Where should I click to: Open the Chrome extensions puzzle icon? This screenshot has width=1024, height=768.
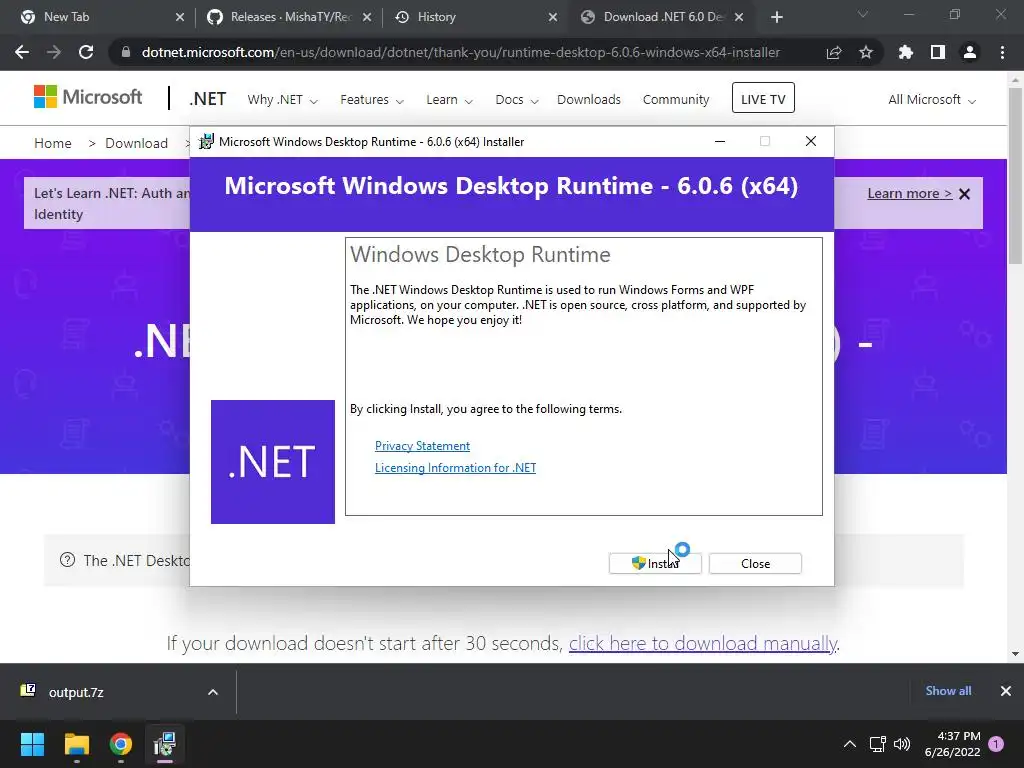(x=905, y=52)
